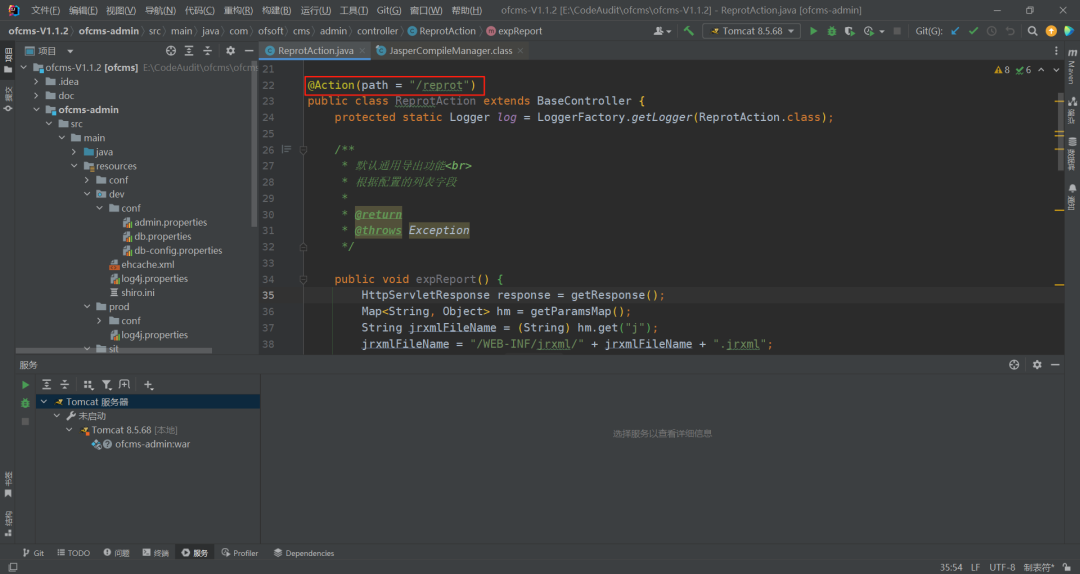Image resolution: width=1080 pixels, height=574 pixels.
Task: Open Services panel settings gear
Action: click(1037, 365)
